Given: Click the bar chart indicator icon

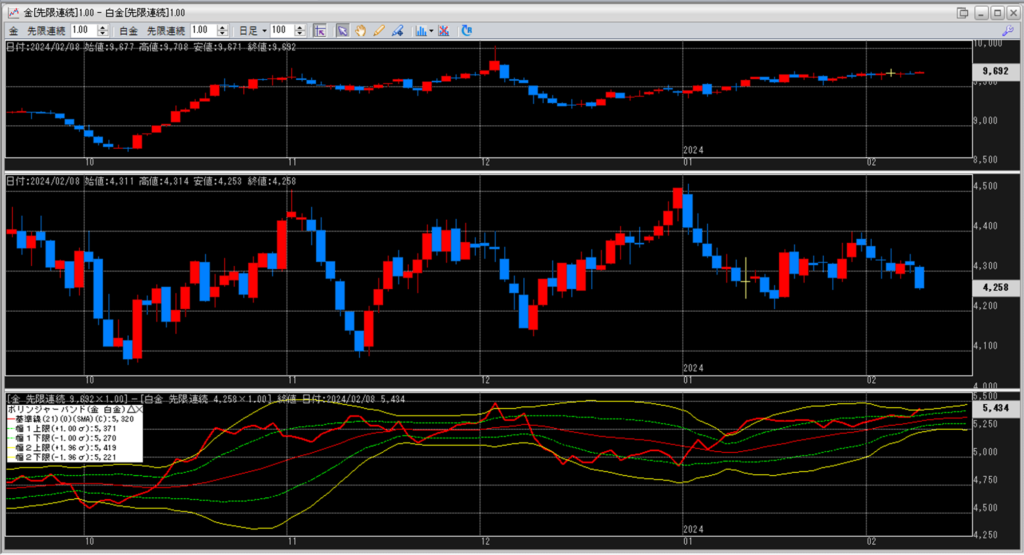Looking at the screenshot, I should pos(419,30).
